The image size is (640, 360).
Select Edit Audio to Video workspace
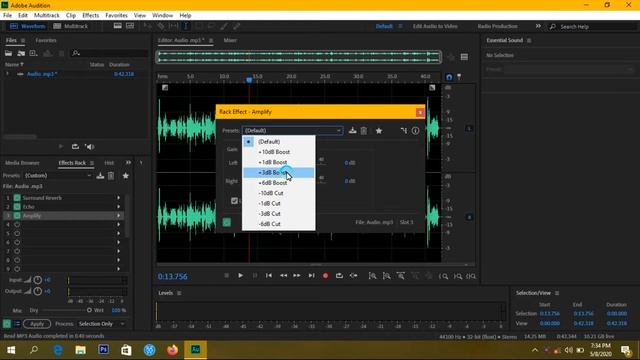[435, 26]
